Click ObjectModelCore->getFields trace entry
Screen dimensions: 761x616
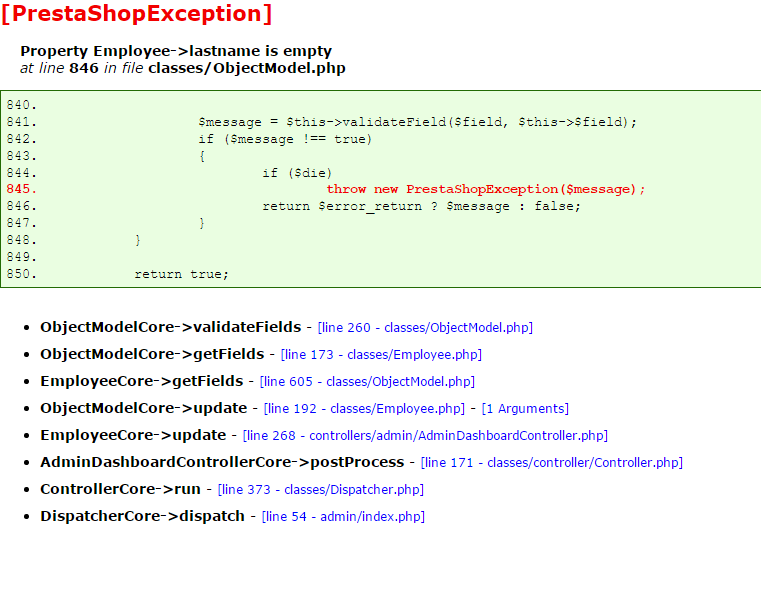[152, 354]
